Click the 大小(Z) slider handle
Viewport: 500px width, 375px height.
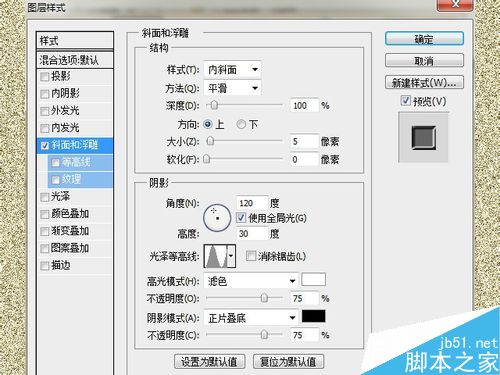(x=210, y=141)
